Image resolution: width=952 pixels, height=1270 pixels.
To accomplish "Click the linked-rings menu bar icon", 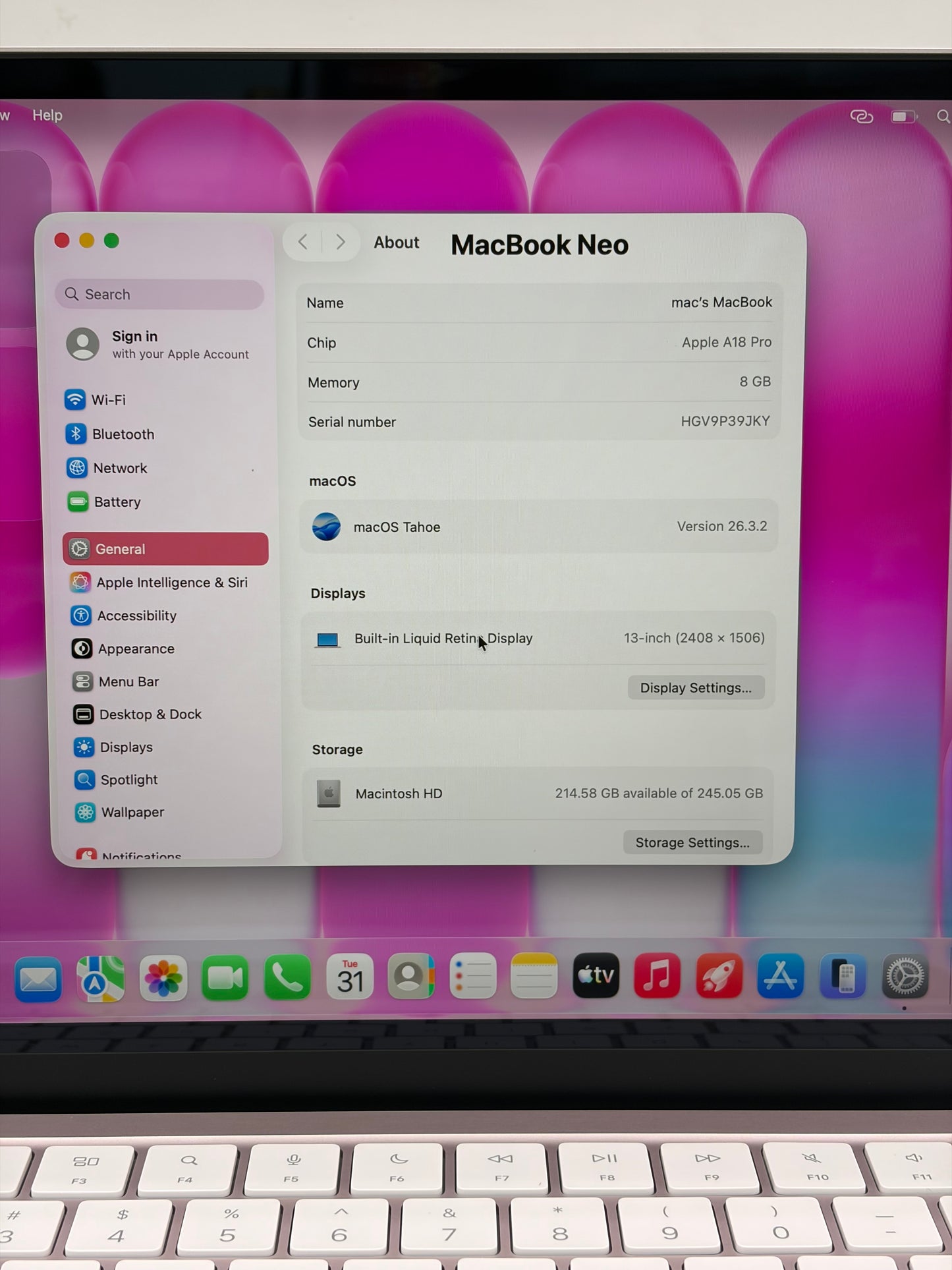I will tap(861, 117).
